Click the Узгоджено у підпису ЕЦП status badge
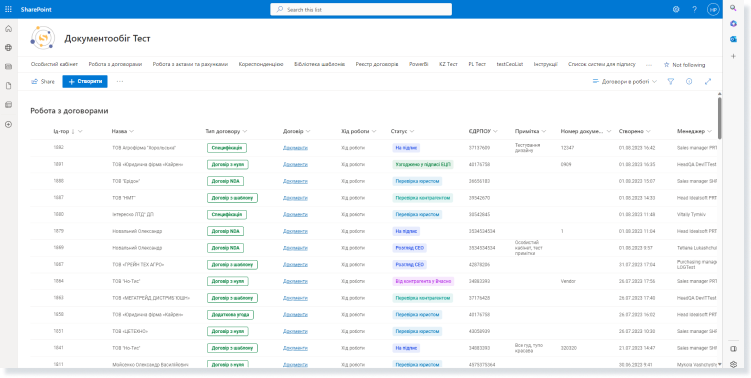 422,165
